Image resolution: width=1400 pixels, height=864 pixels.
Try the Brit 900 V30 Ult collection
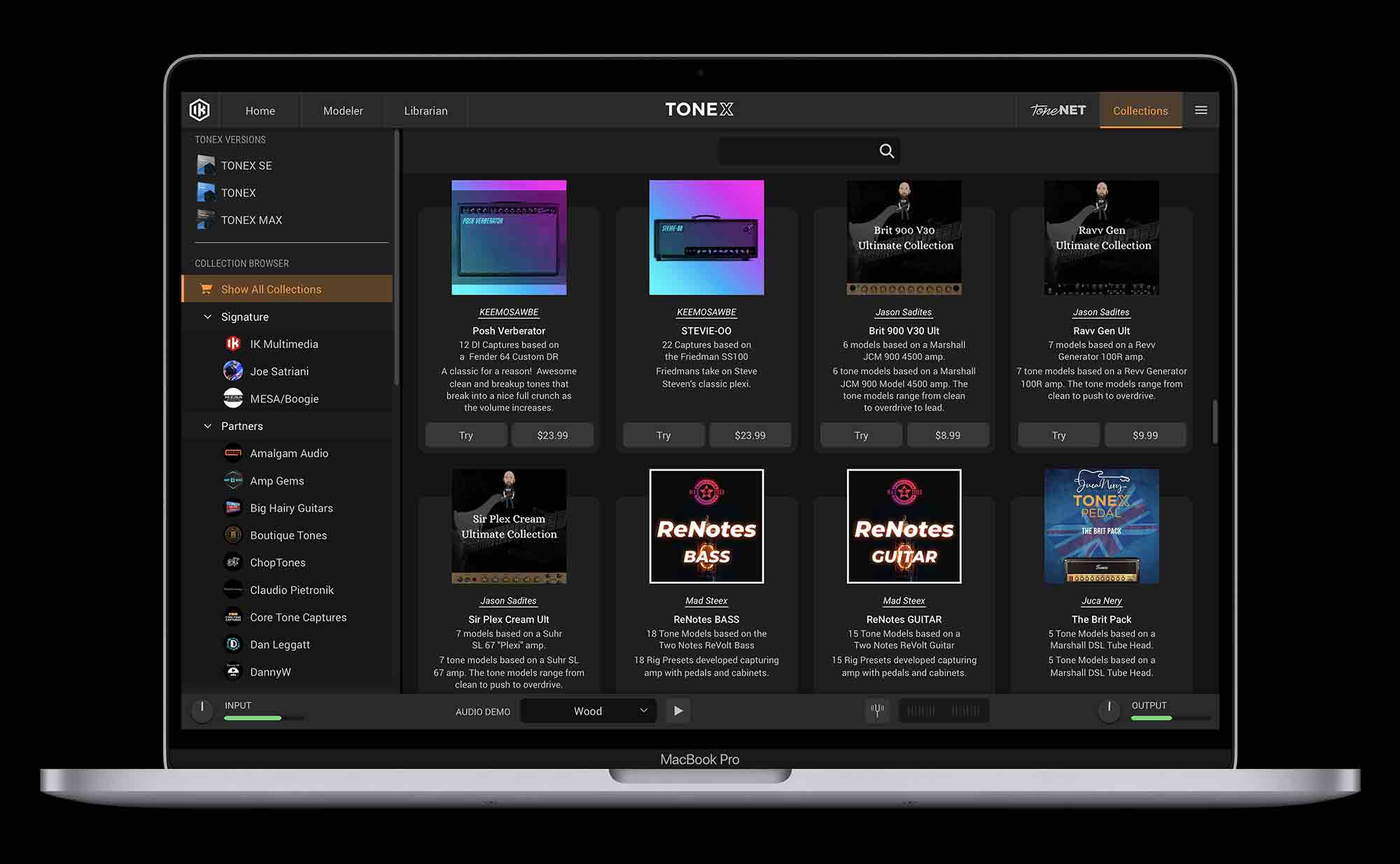click(861, 435)
